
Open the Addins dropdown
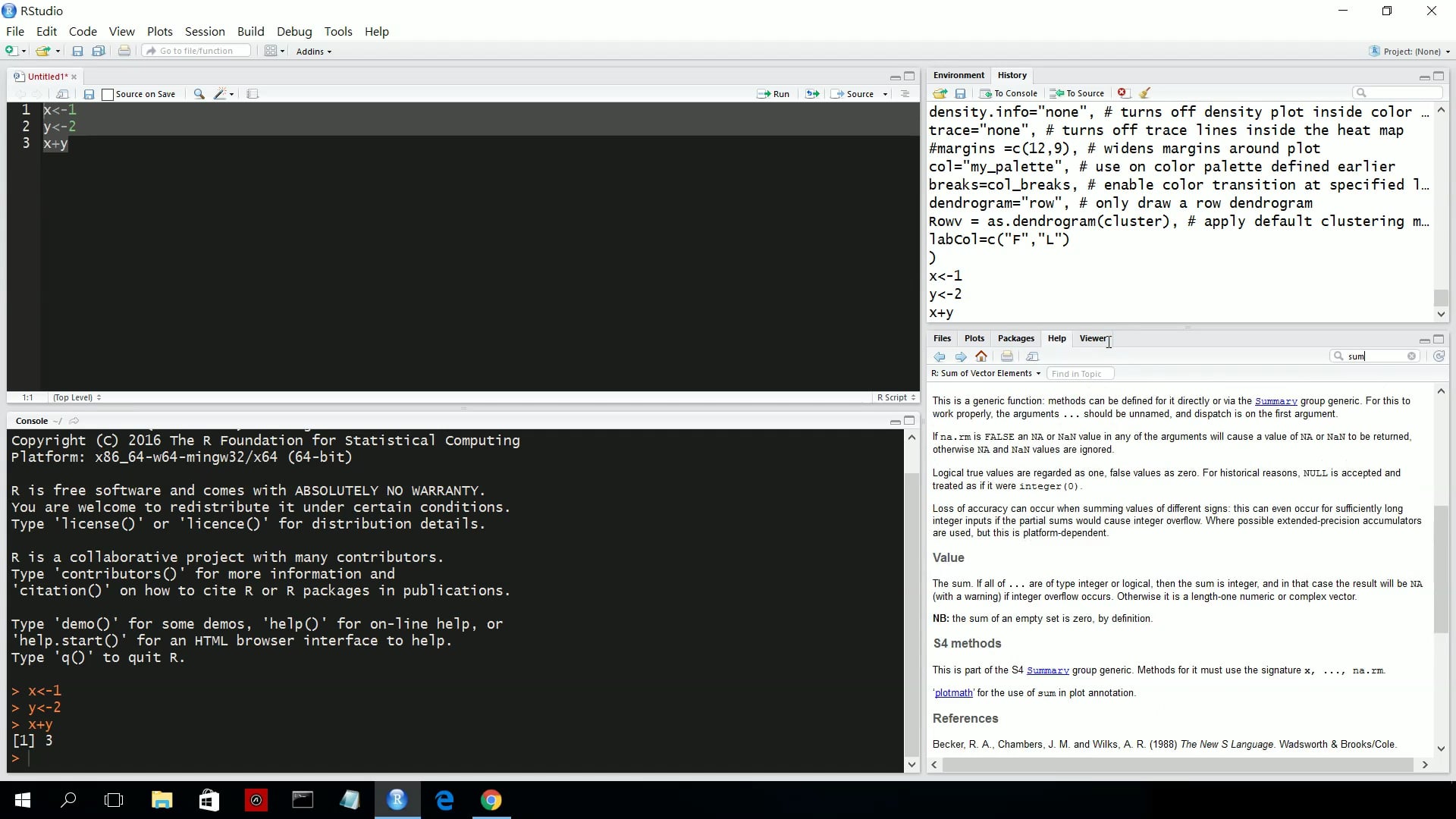point(313,52)
